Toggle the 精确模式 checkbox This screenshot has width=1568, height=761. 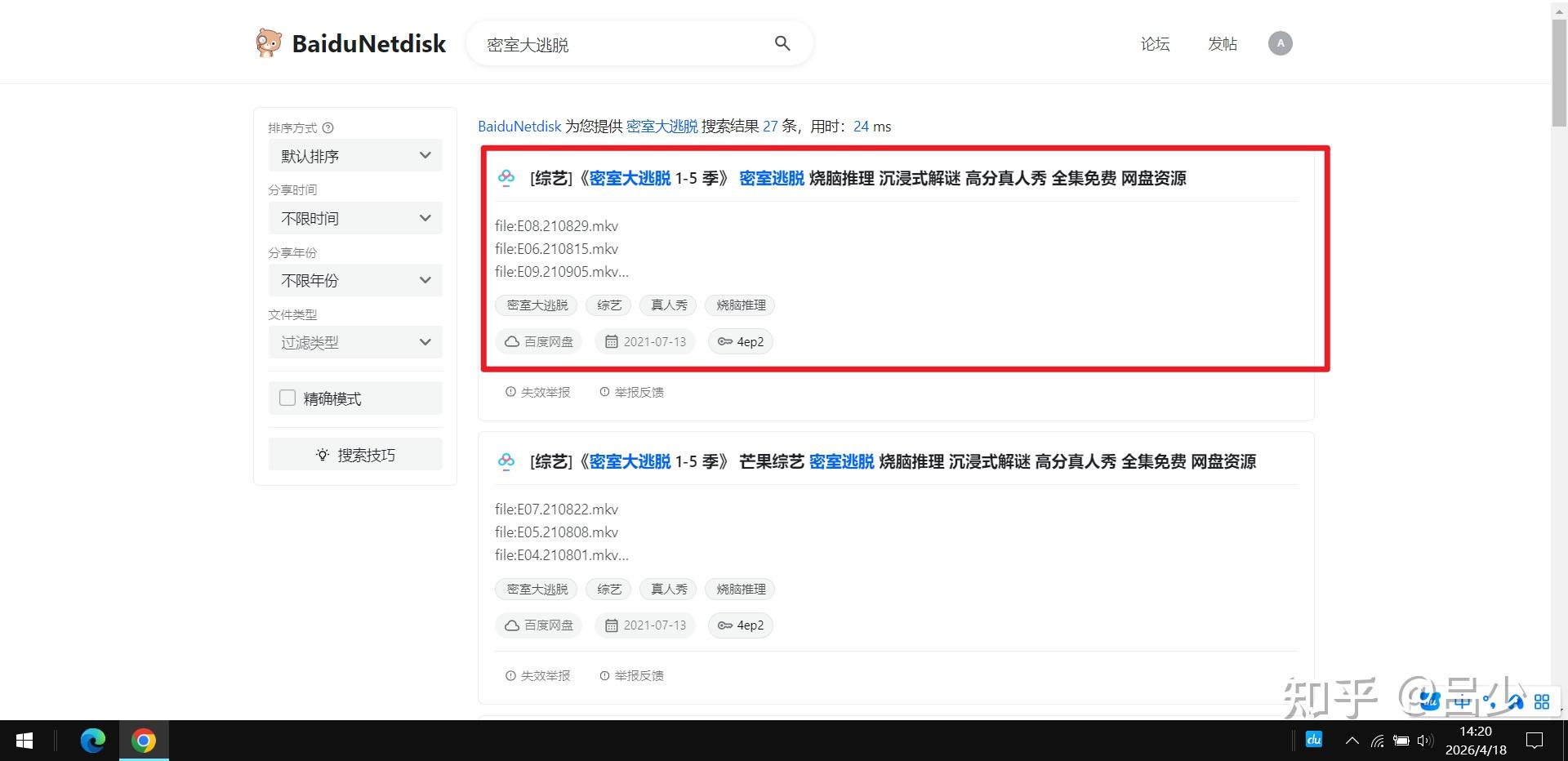click(x=287, y=398)
